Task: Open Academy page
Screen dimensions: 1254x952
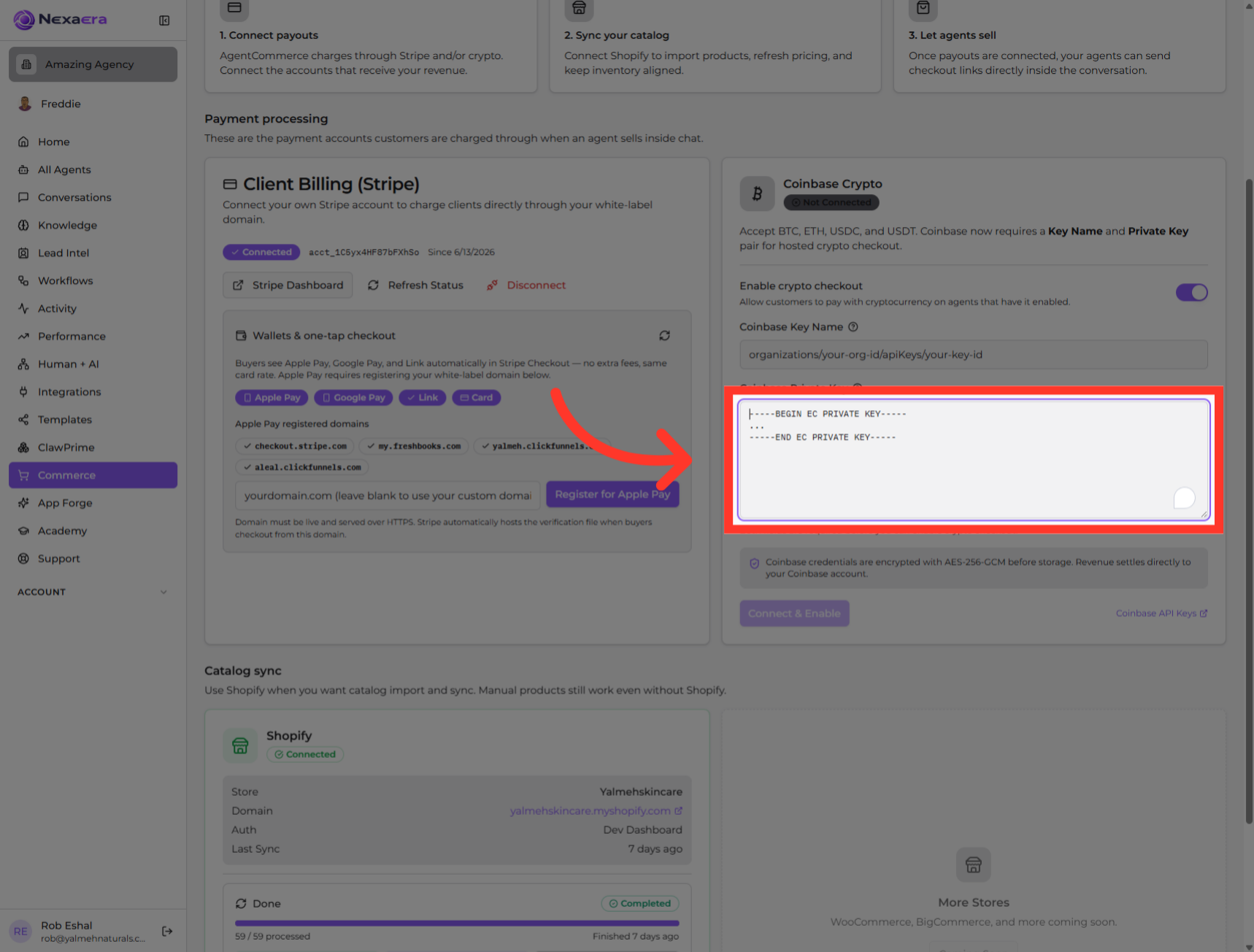Action: 93,530
